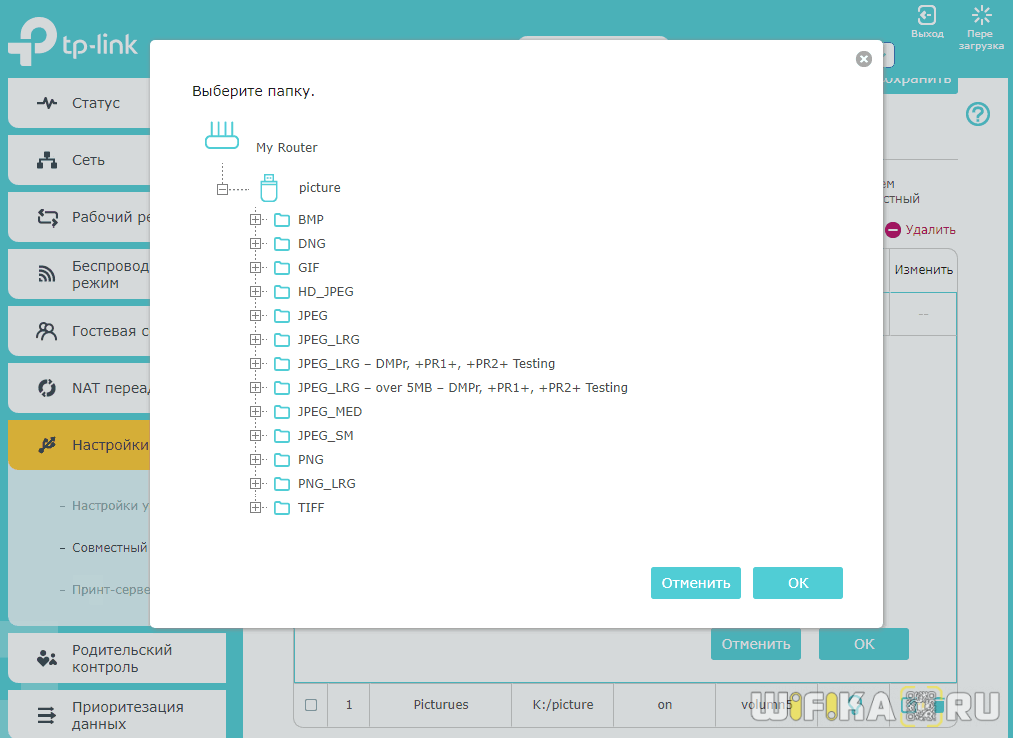Expand the PNG_LRG folder
This screenshot has width=1013, height=738.
point(256,484)
